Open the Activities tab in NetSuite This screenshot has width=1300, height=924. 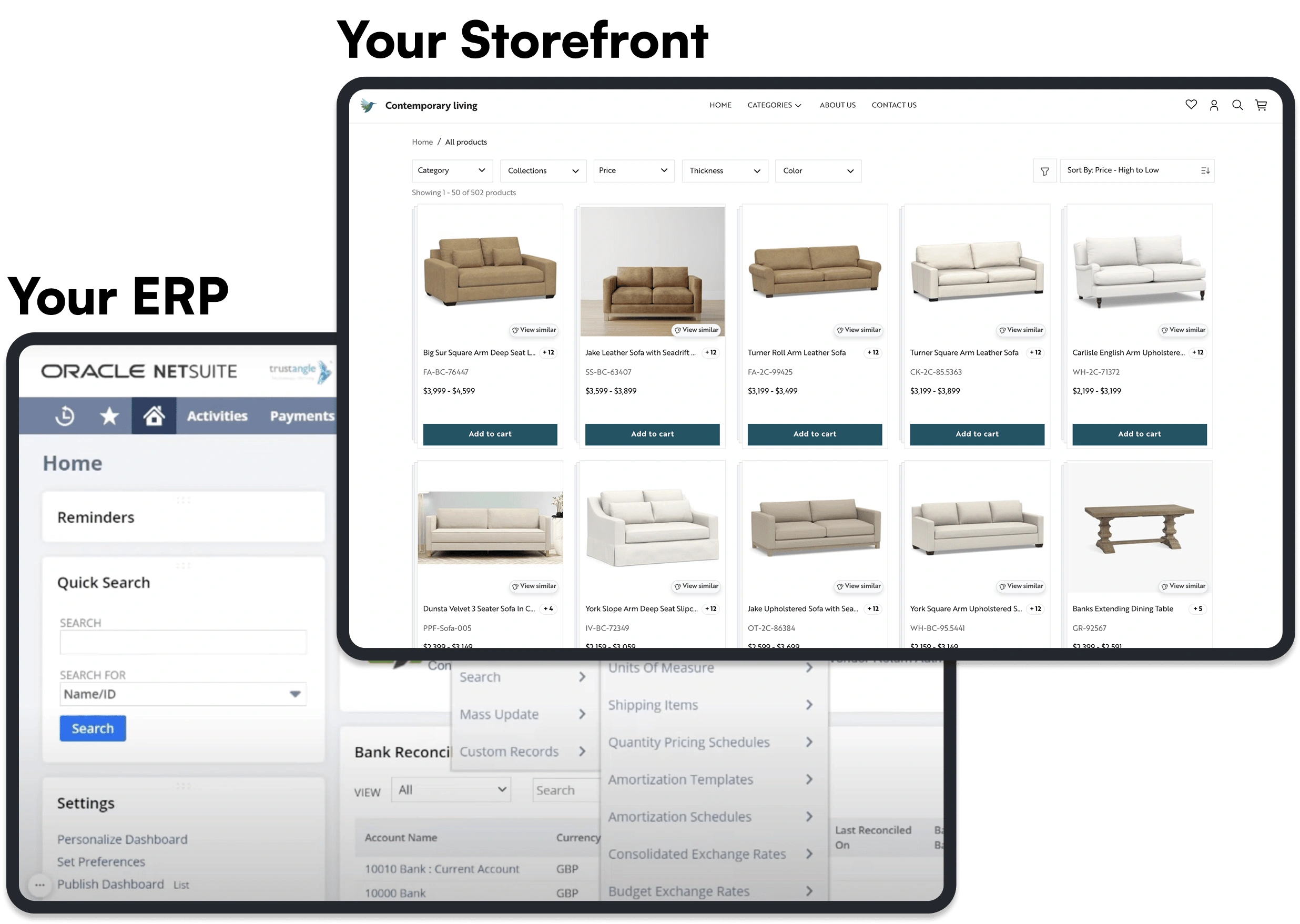(217, 416)
